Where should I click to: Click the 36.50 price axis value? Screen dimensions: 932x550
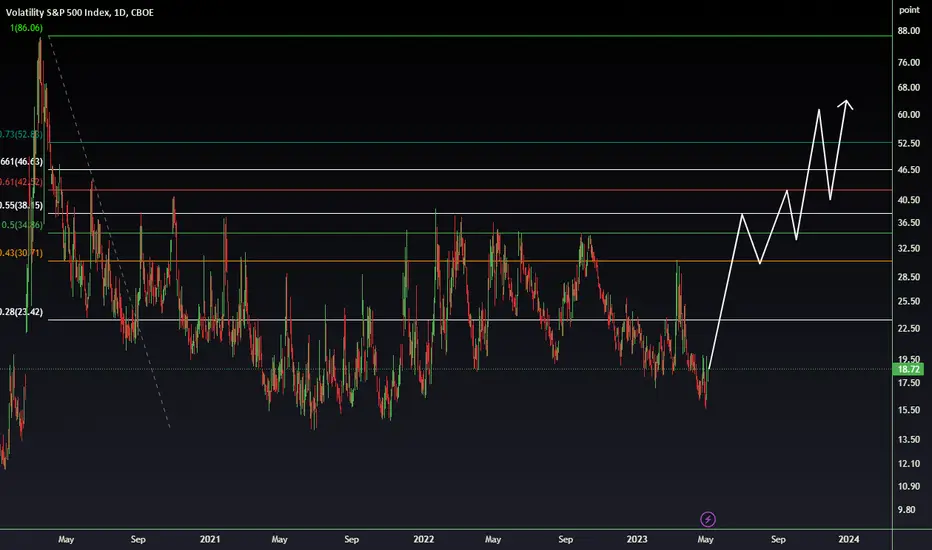pyautogui.click(x=908, y=222)
